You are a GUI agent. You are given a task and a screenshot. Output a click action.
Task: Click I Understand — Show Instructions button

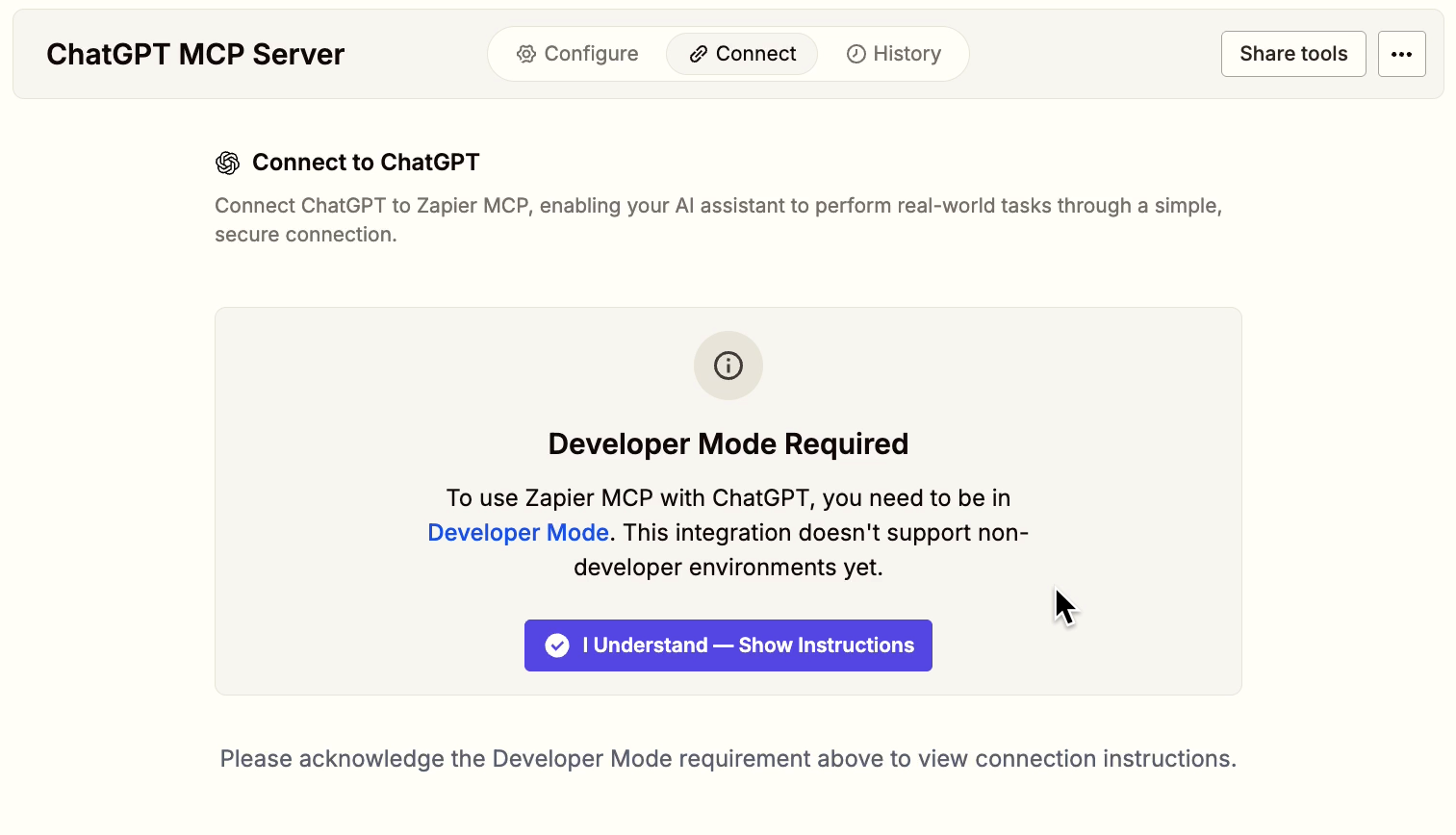click(x=728, y=645)
